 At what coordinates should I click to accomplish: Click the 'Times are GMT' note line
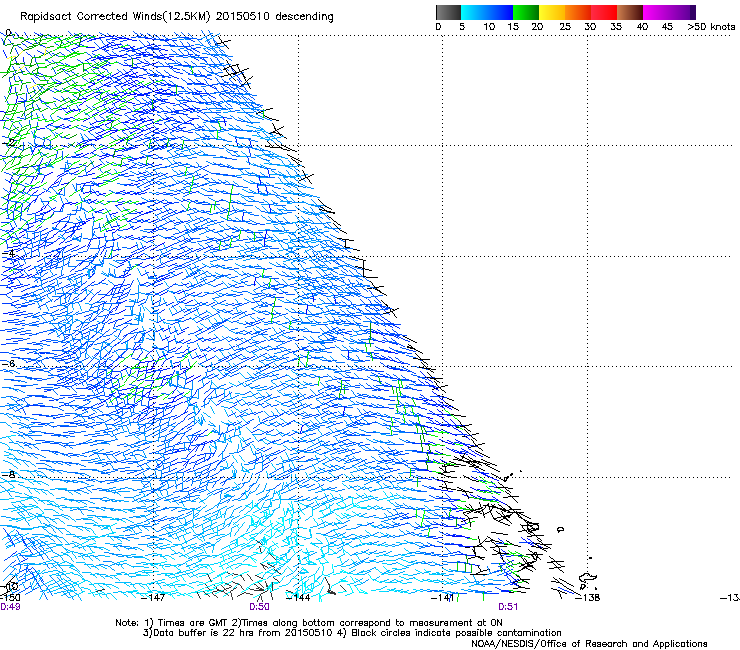click(x=309, y=623)
